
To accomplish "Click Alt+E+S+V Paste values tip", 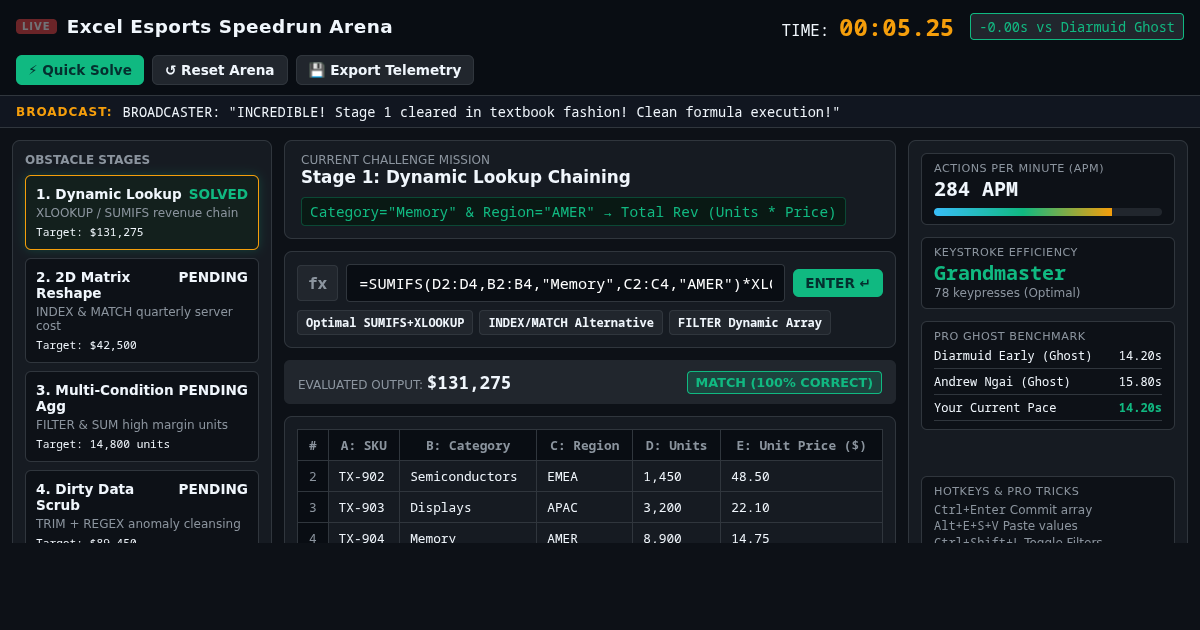I will 1006,526.
